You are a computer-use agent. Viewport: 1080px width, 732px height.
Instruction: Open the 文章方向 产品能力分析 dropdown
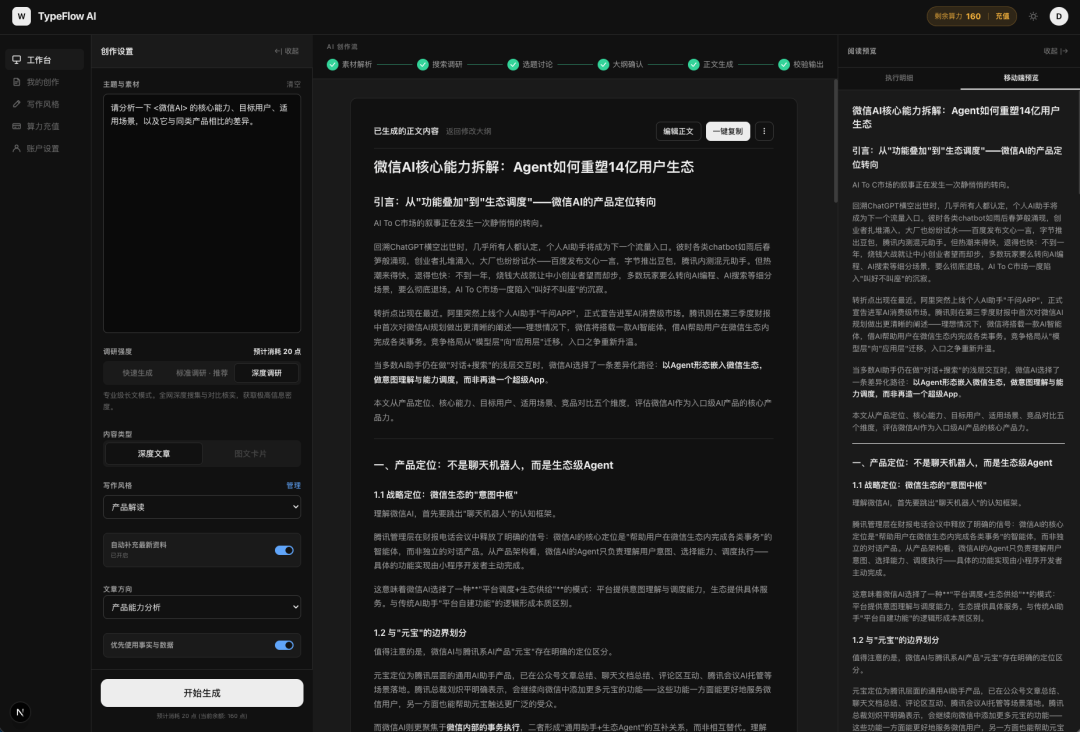[x=202, y=607]
